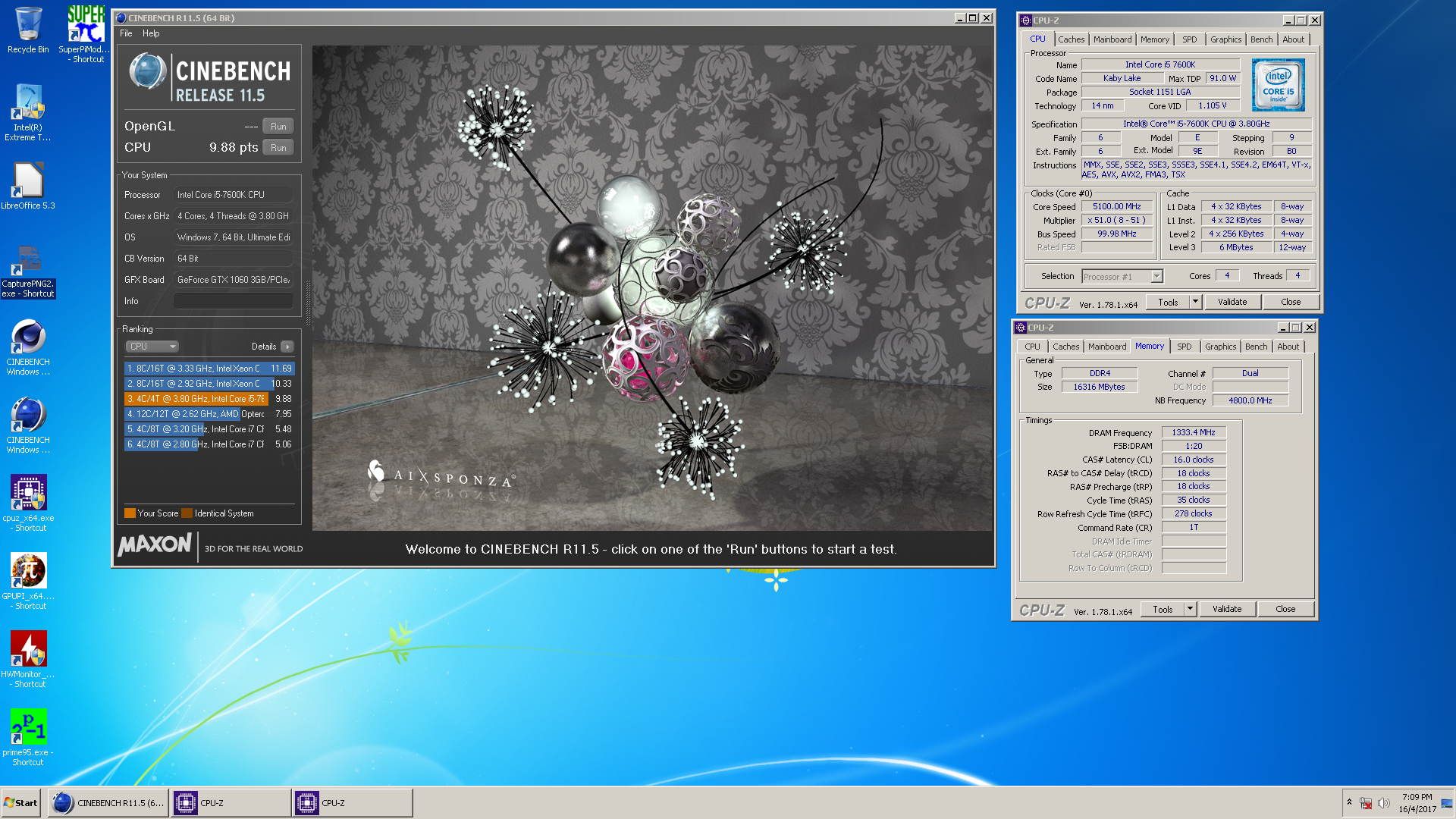Open the cpuz_x64.exe shortcut icon
This screenshot has height=819, width=1456.
point(28,503)
